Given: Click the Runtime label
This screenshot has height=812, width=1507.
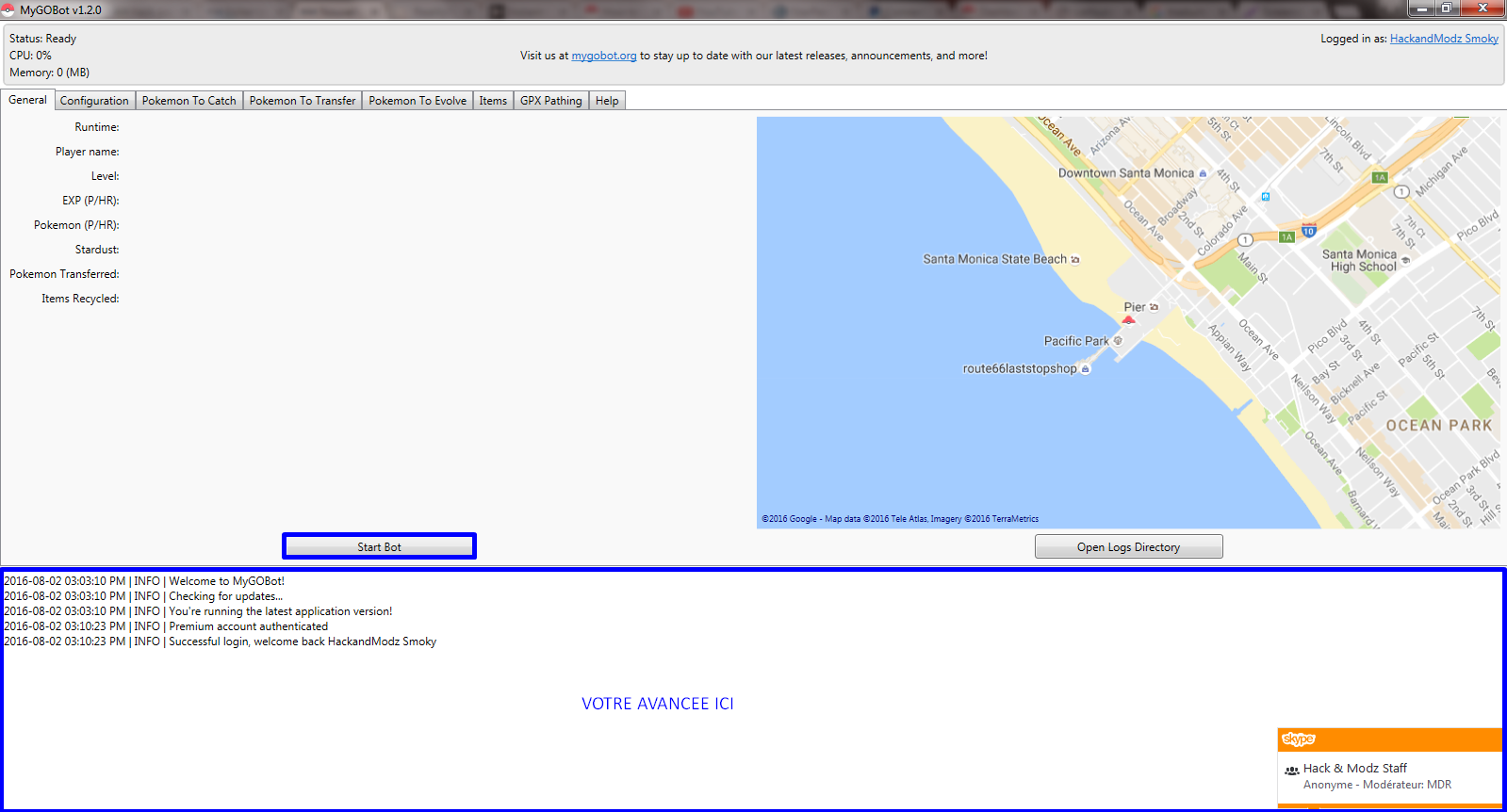Looking at the screenshot, I should pos(97,127).
